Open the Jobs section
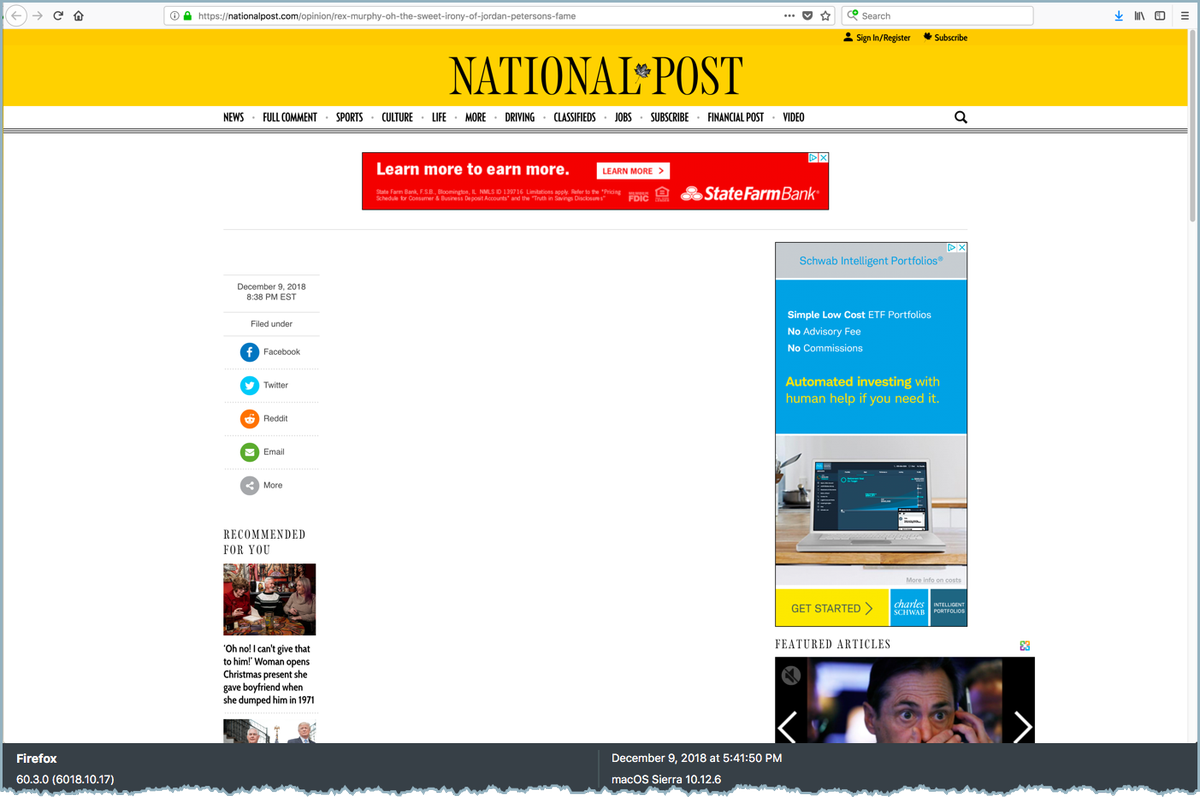Image resolution: width=1200 pixels, height=797 pixels. tap(623, 117)
